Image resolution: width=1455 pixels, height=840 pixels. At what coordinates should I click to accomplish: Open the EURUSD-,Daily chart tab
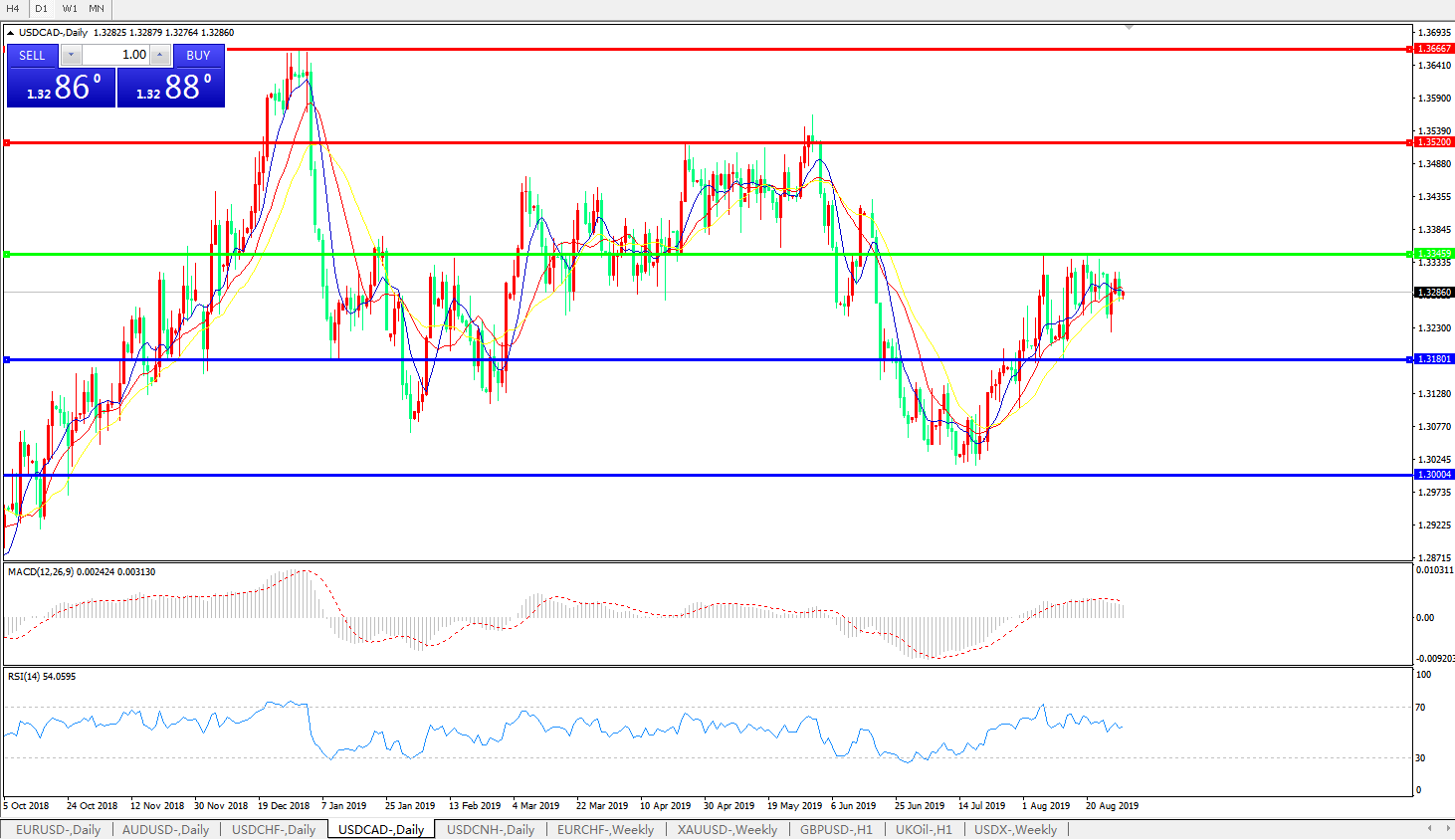click(x=58, y=829)
